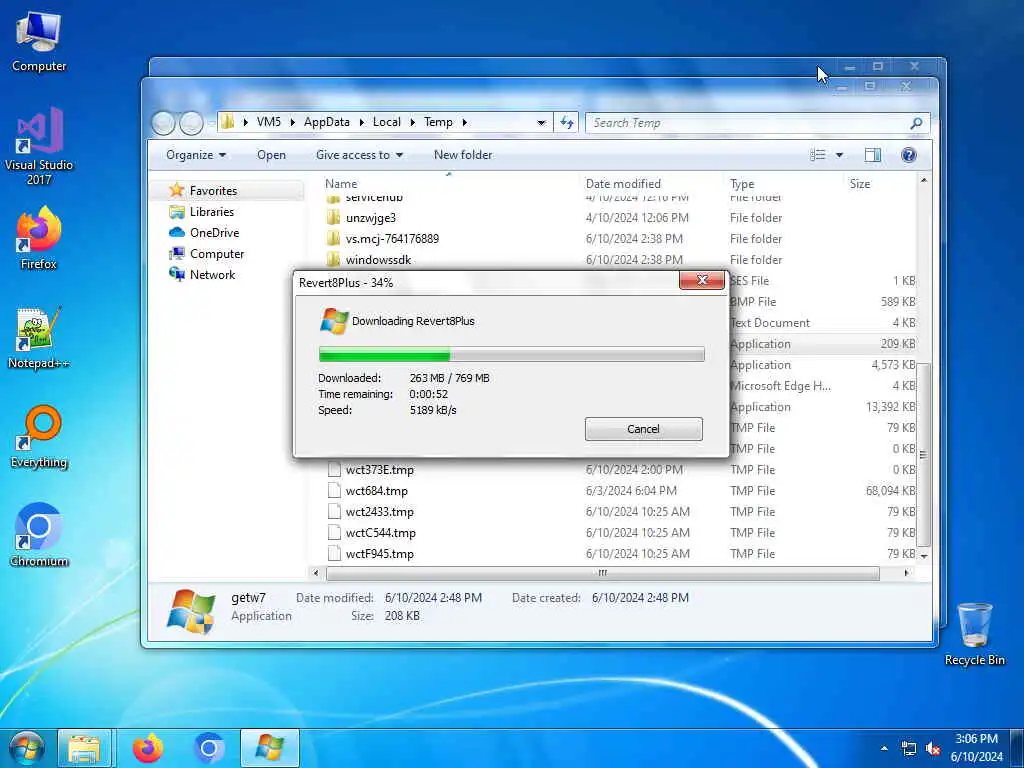The height and width of the screenshot is (768, 1024).
Task: Click the folder icon in address bar
Action: [227, 121]
